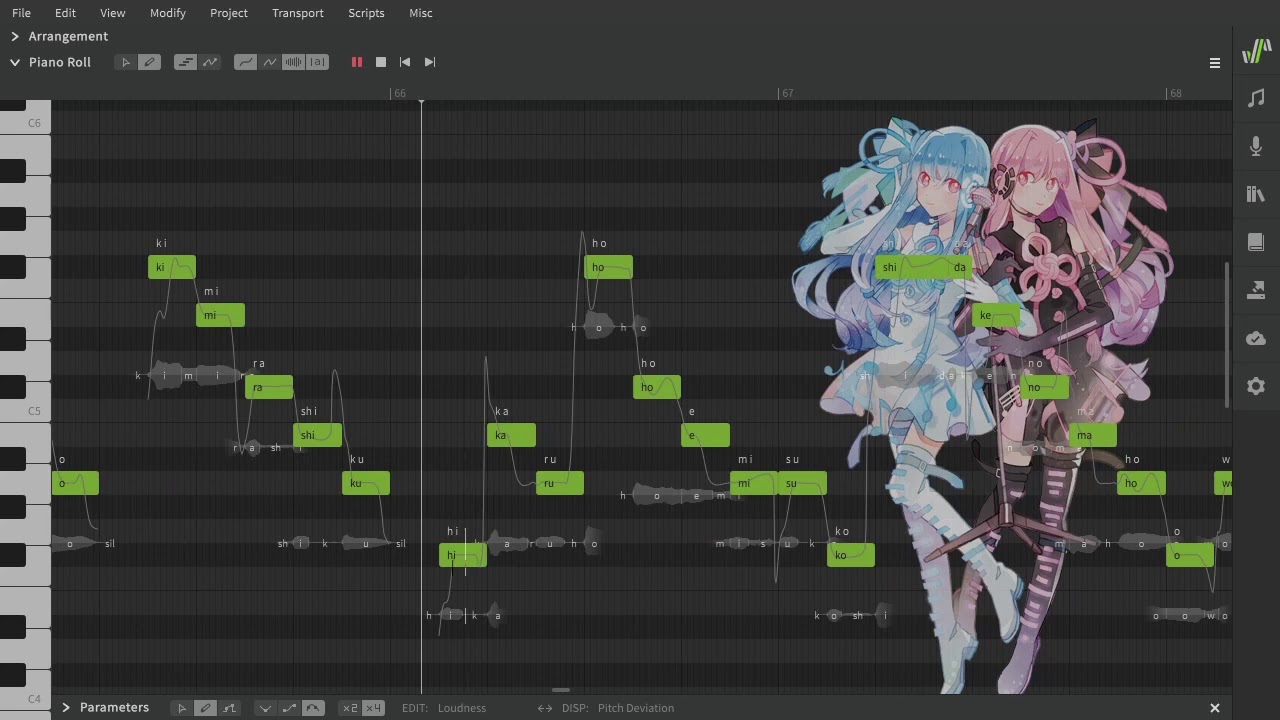Switch to note editing mode
The image size is (1280, 720).
pos(185,62)
